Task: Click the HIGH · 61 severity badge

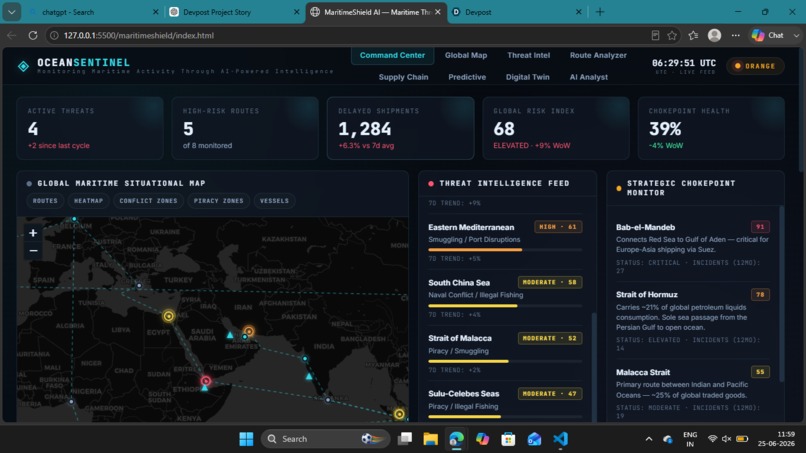Action: (x=558, y=227)
